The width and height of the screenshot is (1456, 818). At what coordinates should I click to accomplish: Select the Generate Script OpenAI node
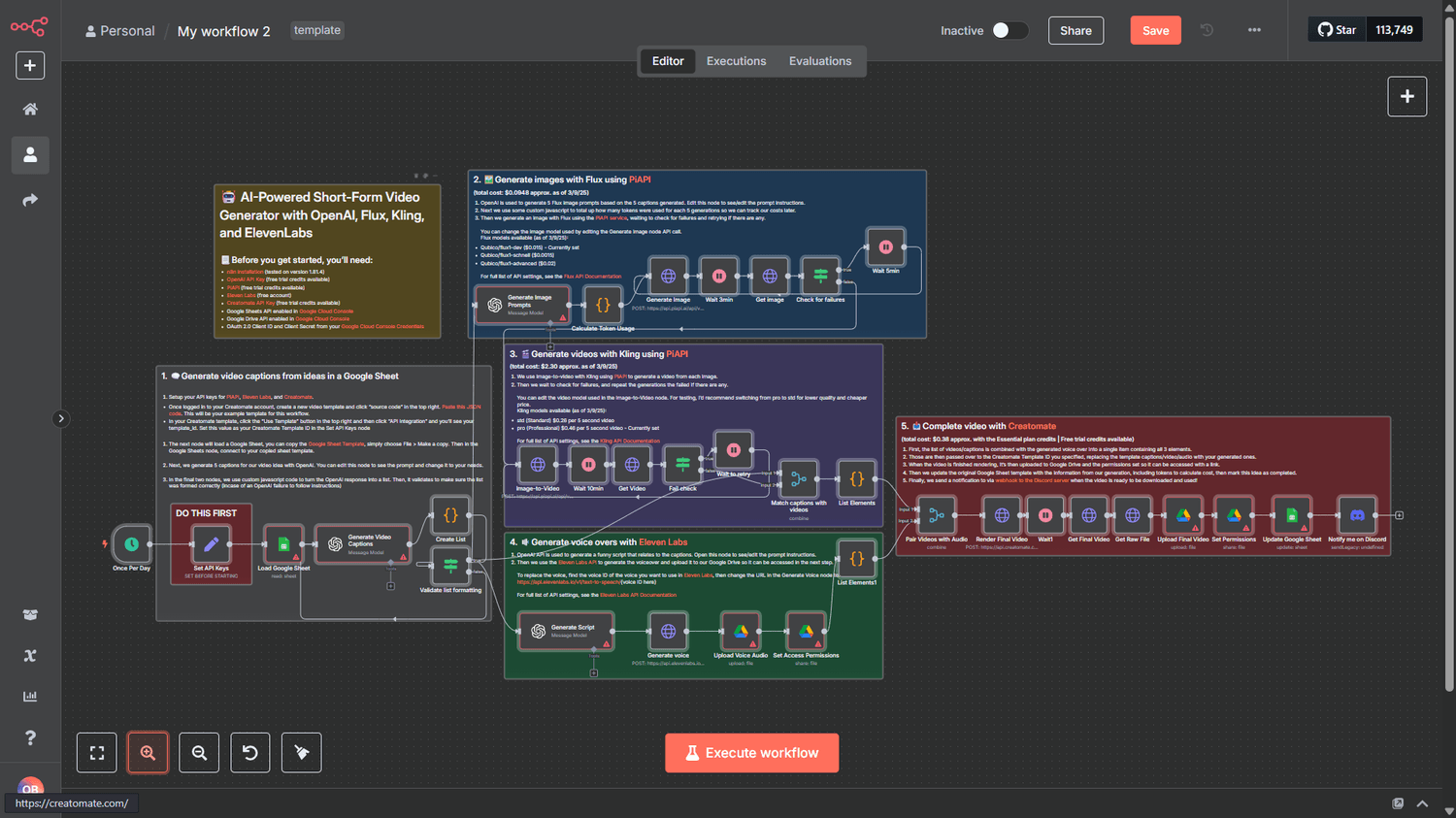[566, 632]
